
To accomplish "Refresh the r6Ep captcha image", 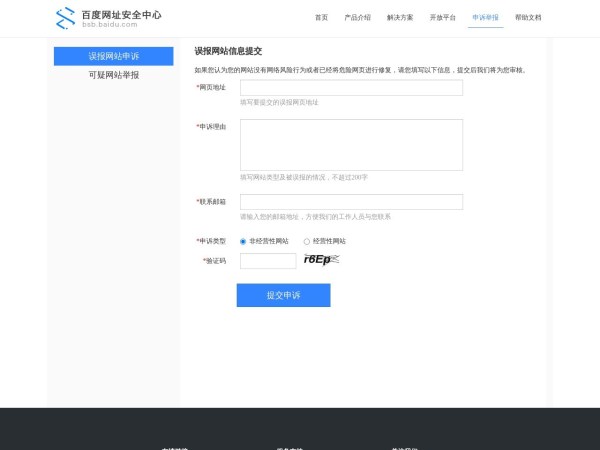I will click(321, 260).
